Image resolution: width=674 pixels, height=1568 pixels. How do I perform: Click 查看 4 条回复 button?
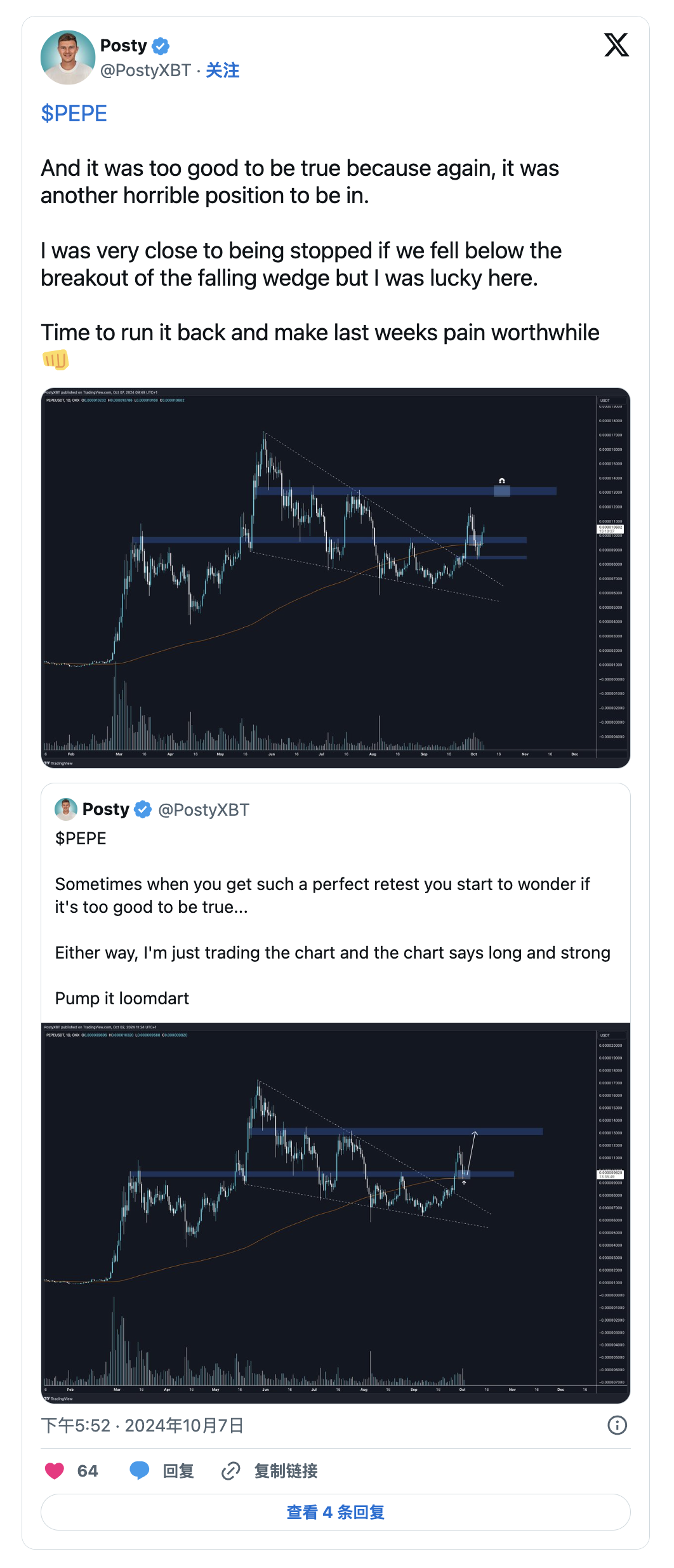336,1512
